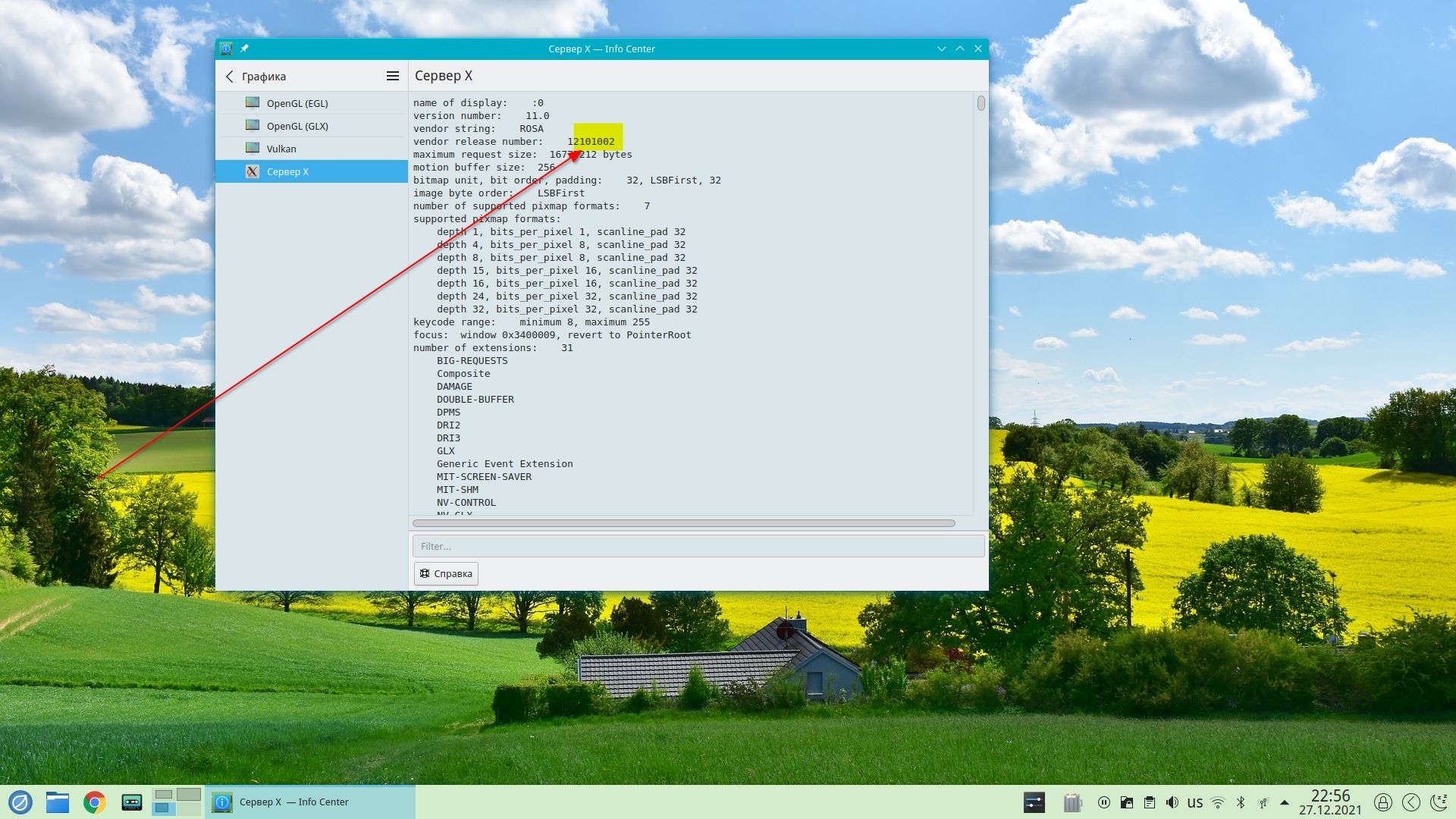
Task: Open the file manager from the taskbar
Action: pos(57,802)
